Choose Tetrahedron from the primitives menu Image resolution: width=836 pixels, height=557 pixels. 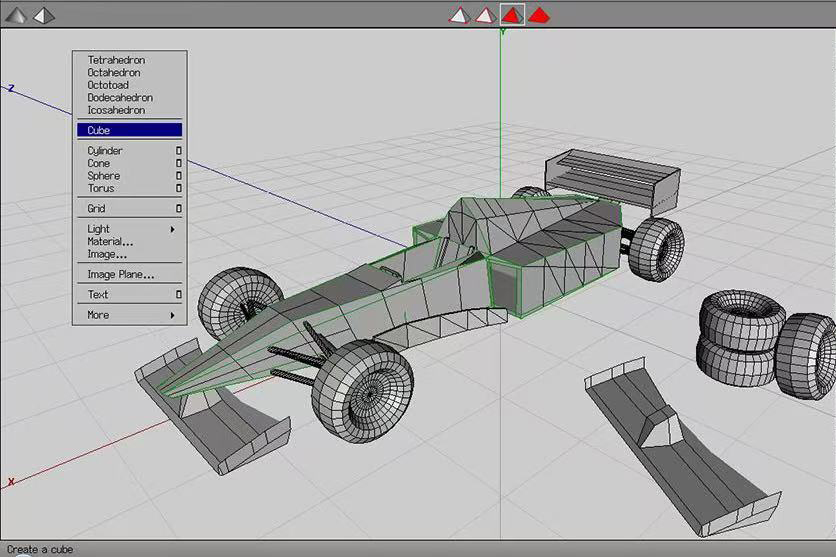tap(116, 60)
